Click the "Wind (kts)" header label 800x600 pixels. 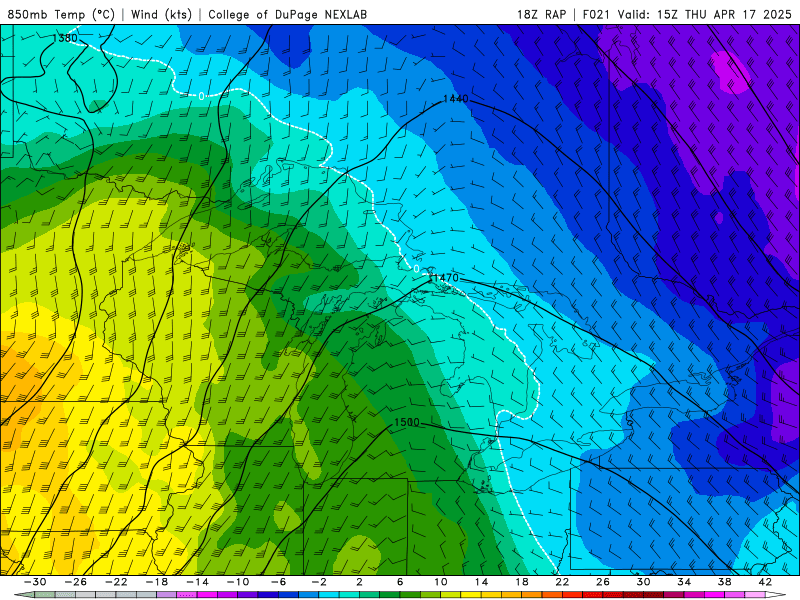(x=161, y=14)
